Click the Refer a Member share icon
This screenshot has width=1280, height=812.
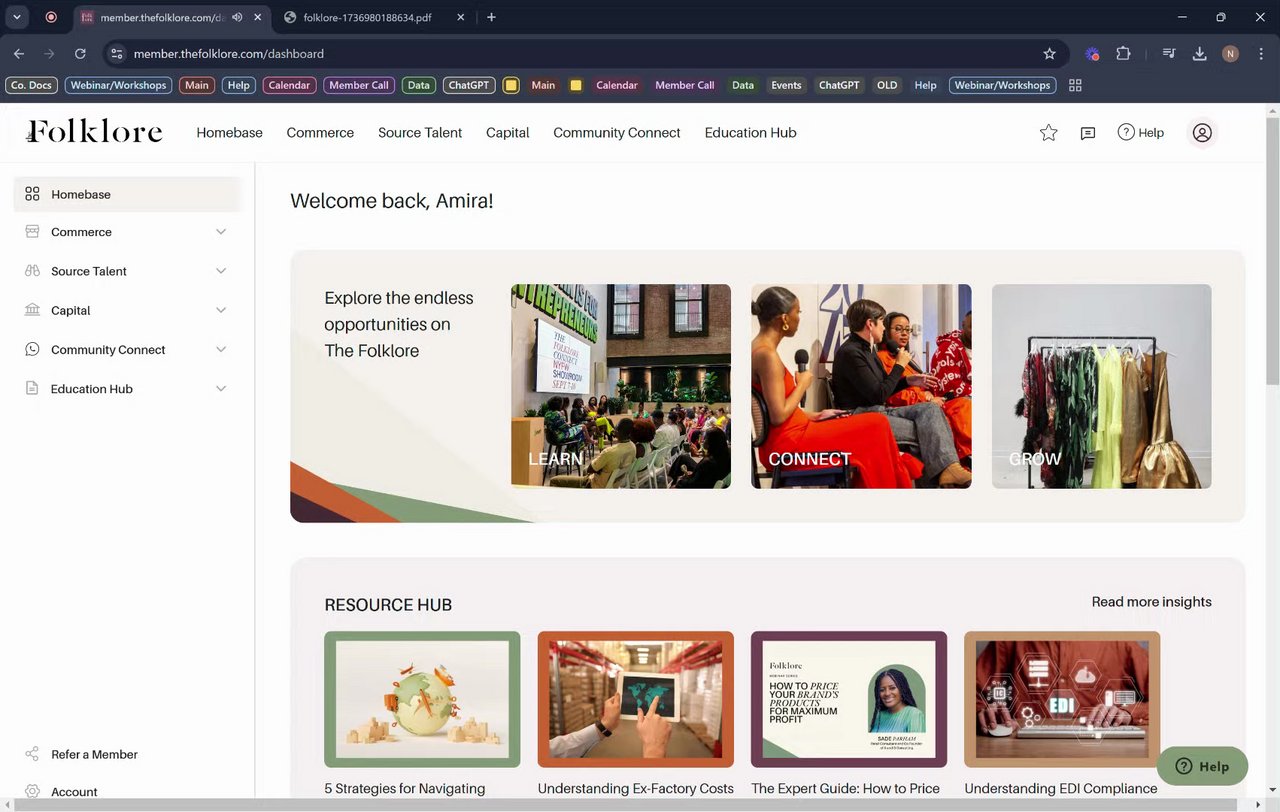coord(32,754)
